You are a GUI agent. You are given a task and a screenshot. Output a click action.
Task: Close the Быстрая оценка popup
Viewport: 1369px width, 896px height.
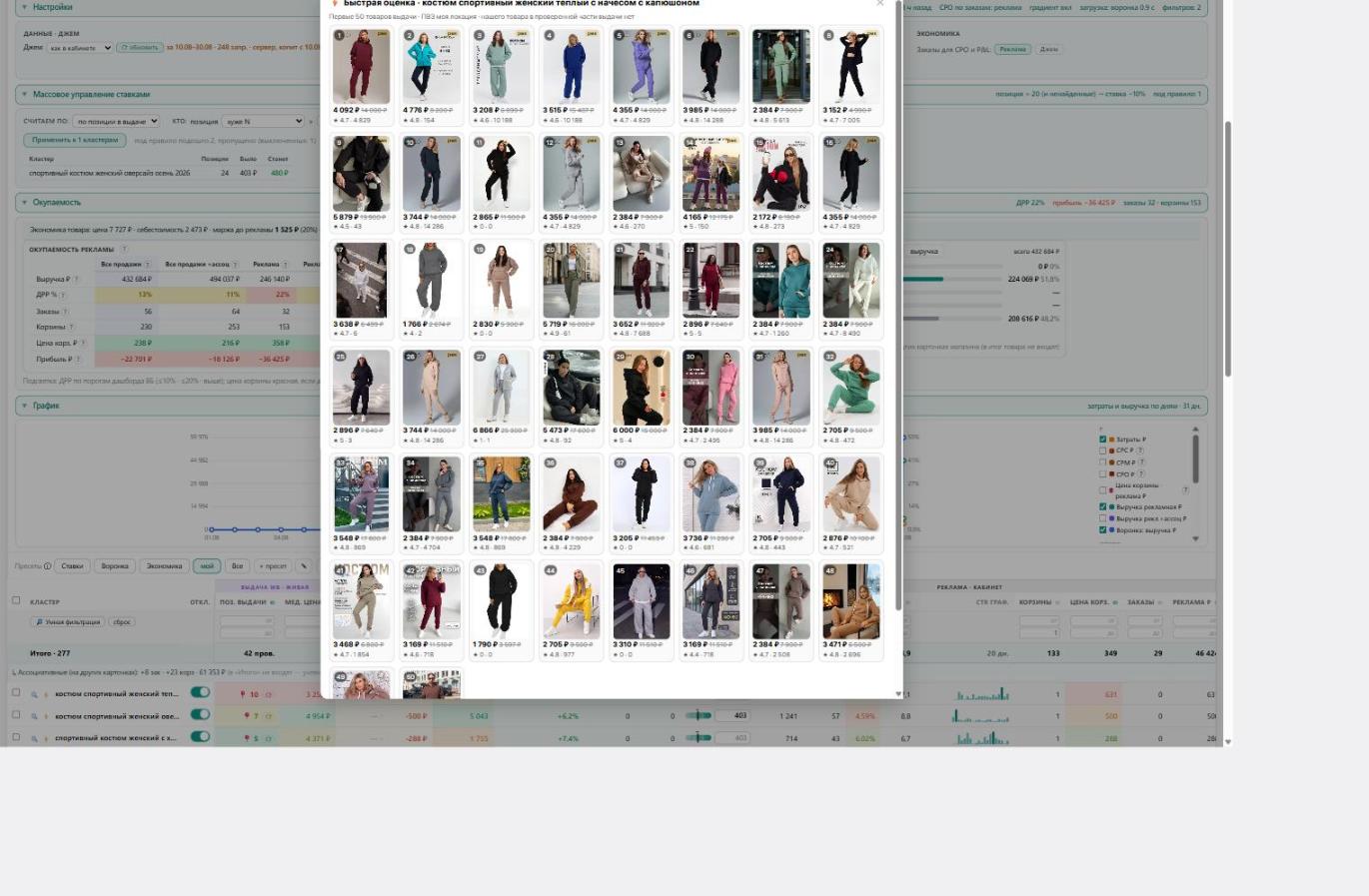tap(879, 4)
